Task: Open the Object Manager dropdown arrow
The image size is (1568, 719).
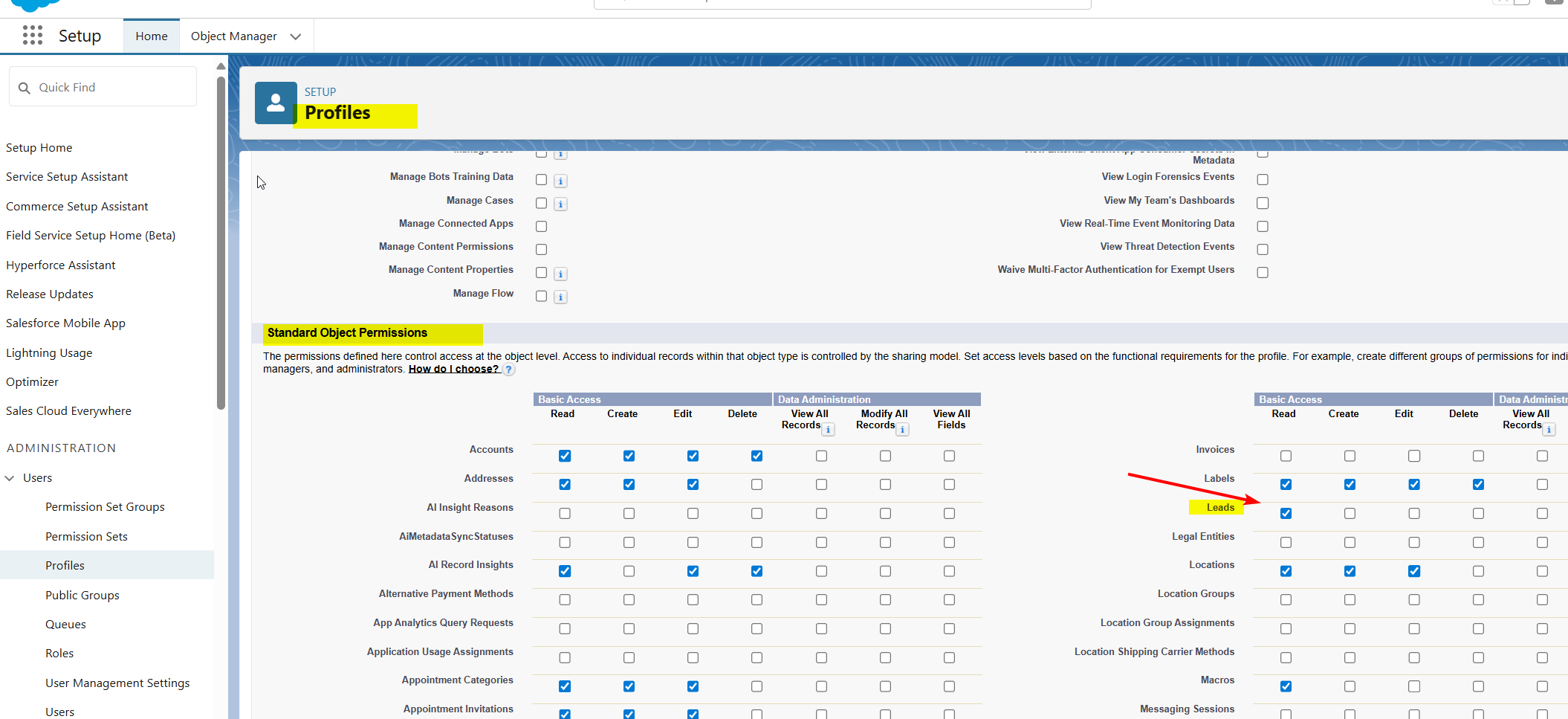Action: [296, 36]
